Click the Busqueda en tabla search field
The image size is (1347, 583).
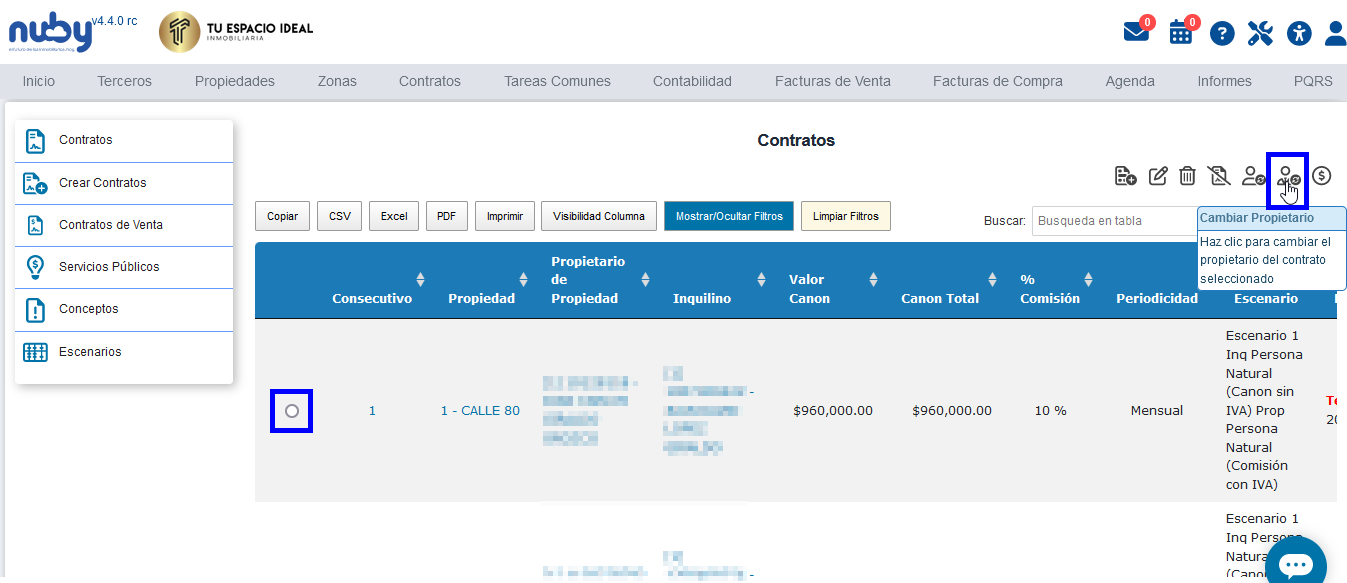1110,220
